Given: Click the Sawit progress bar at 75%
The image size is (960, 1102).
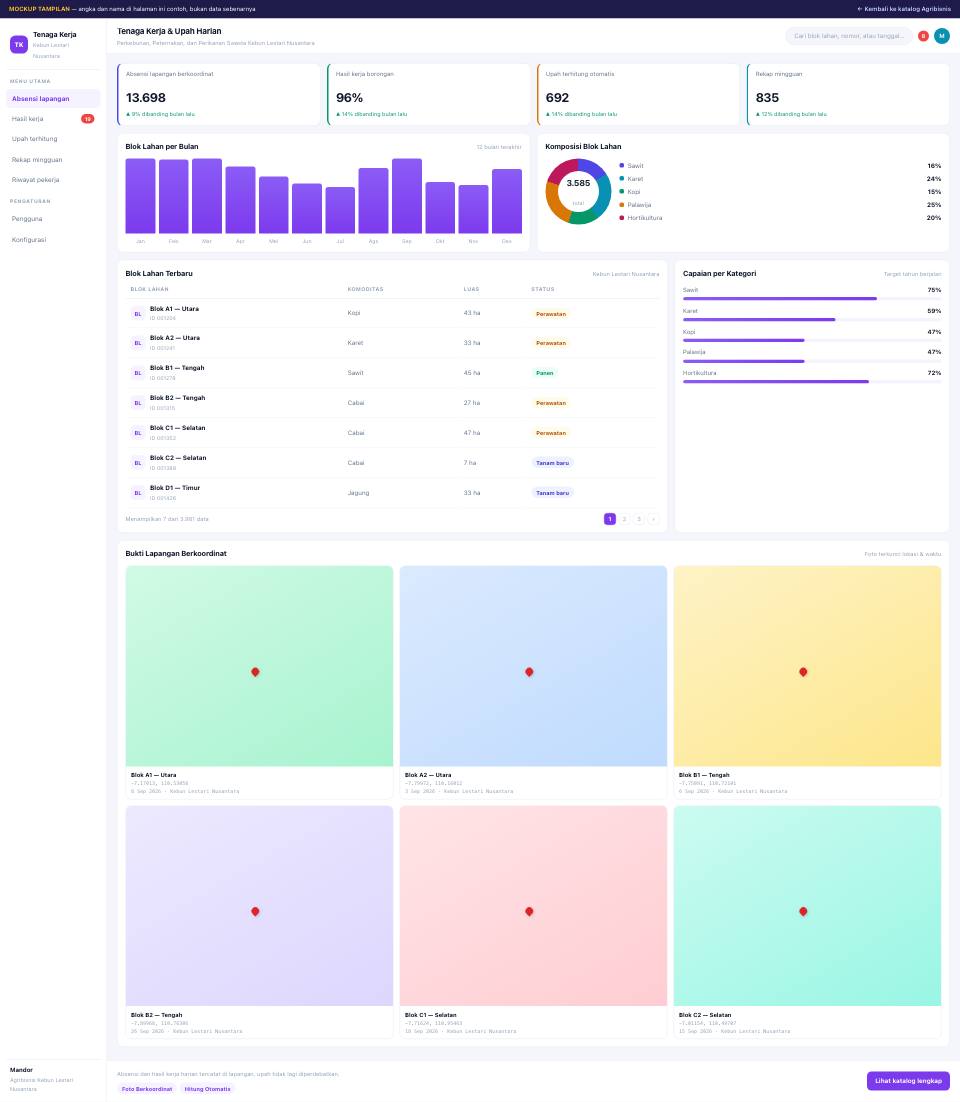Looking at the screenshot, I should point(812,299).
